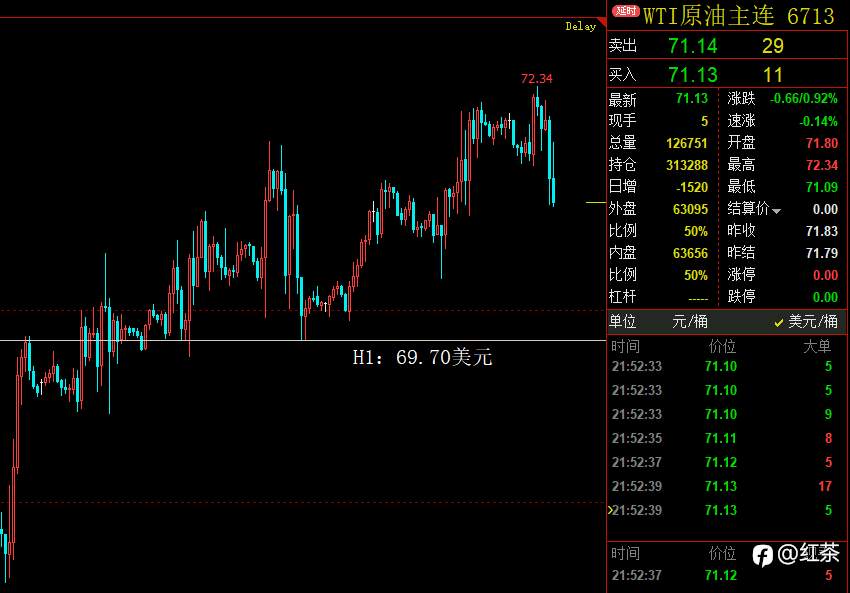Expand the 结算价 dropdown arrow
Image resolution: width=850 pixels, height=593 pixels.
click(776, 211)
